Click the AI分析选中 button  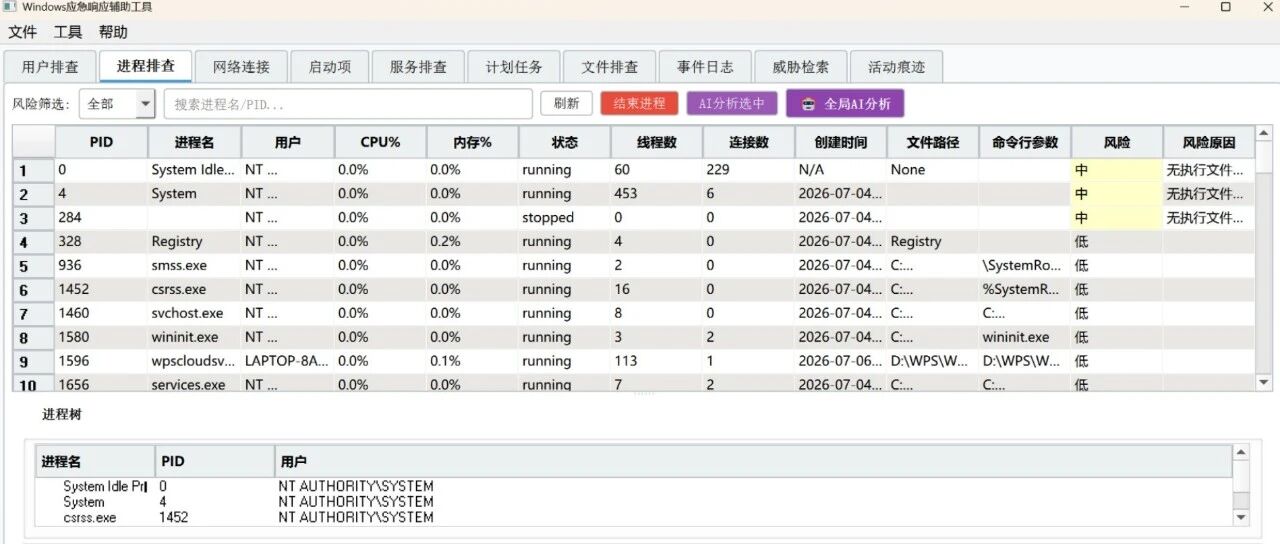731,103
